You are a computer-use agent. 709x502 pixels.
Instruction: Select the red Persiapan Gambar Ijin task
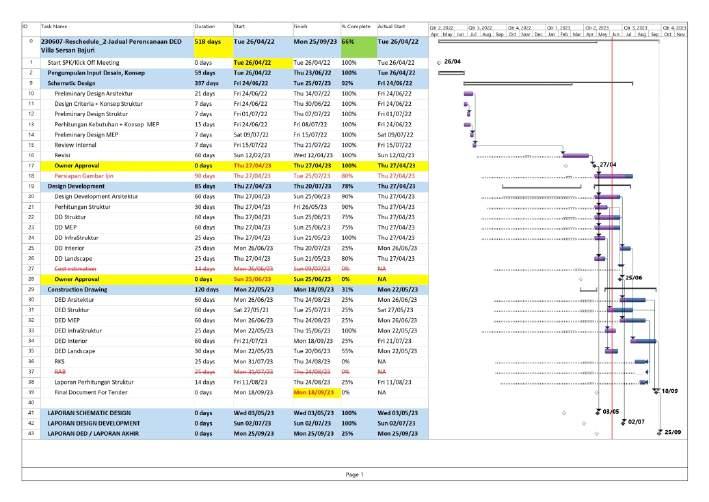[x=84, y=176]
